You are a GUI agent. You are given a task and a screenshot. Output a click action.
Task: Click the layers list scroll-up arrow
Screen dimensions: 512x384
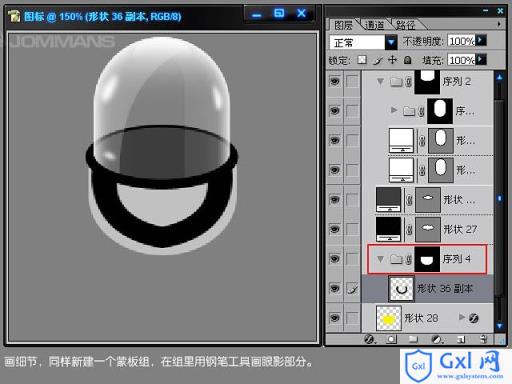(x=500, y=77)
